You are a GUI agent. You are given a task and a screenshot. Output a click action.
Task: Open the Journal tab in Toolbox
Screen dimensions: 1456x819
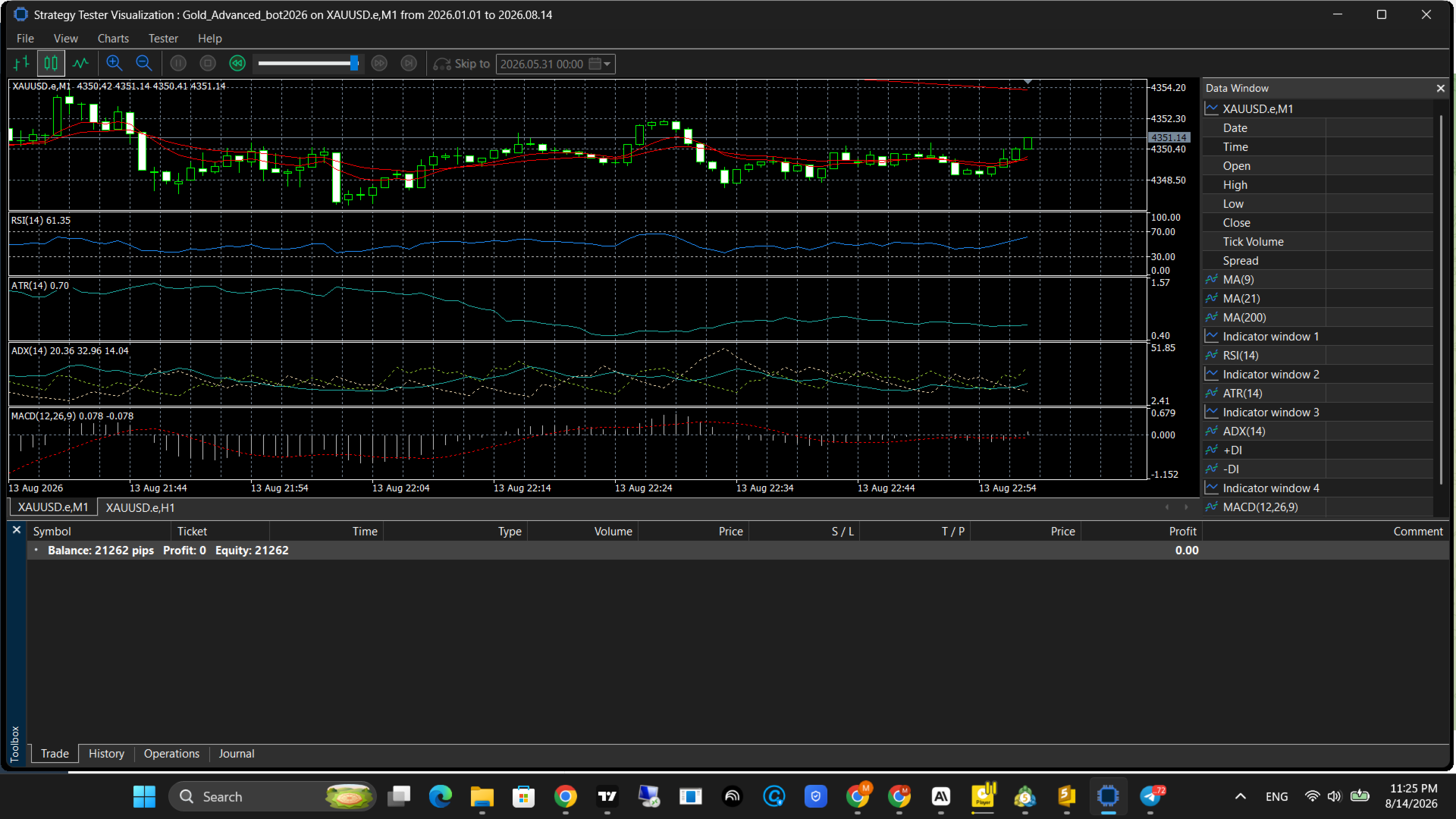(237, 754)
